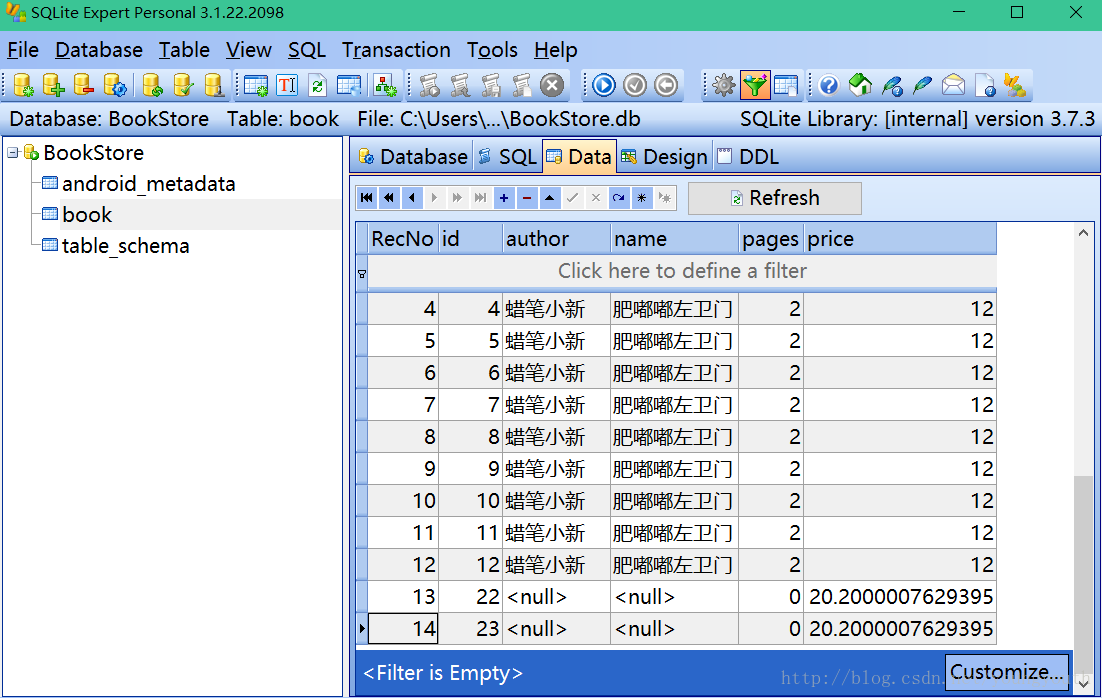The width and height of the screenshot is (1102, 698).
Task: Click 'Click here to define a filter' row
Action: tap(682, 271)
